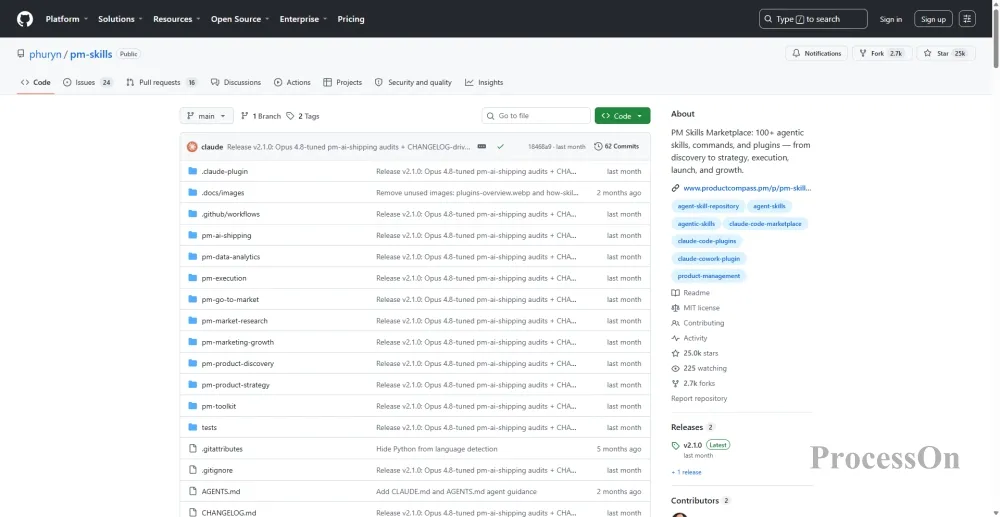Select the product-management topic tag

(709, 276)
